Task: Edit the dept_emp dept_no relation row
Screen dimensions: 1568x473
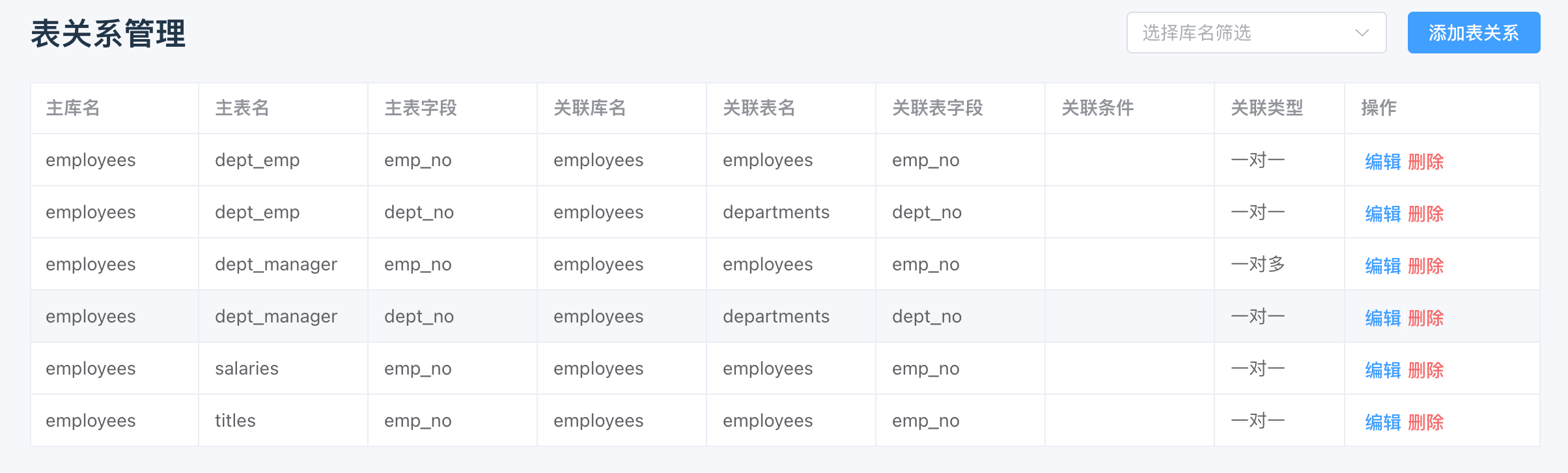Action: (x=1383, y=214)
